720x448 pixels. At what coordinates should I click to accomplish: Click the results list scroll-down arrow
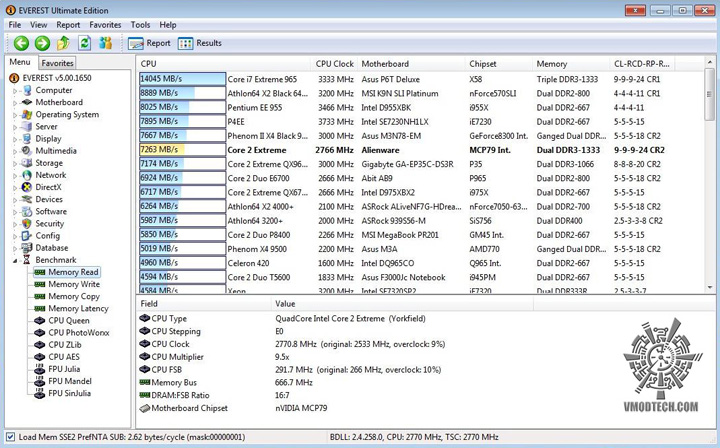click(x=709, y=287)
